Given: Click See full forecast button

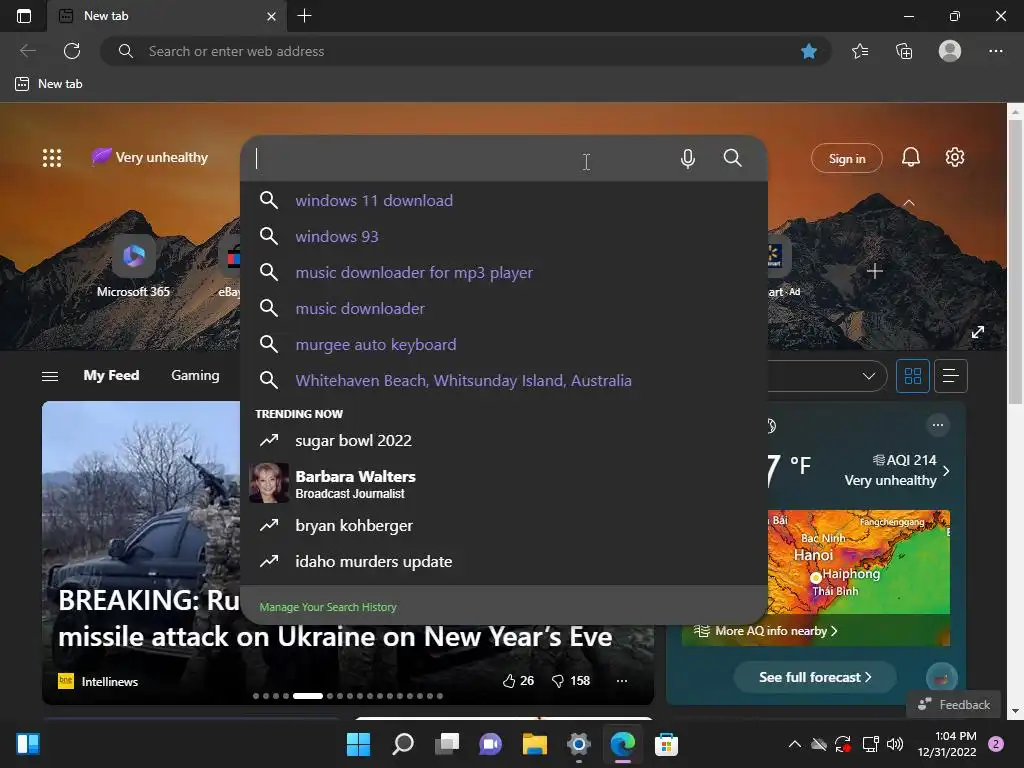Looking at the screenshot, I should click(814, 677).
